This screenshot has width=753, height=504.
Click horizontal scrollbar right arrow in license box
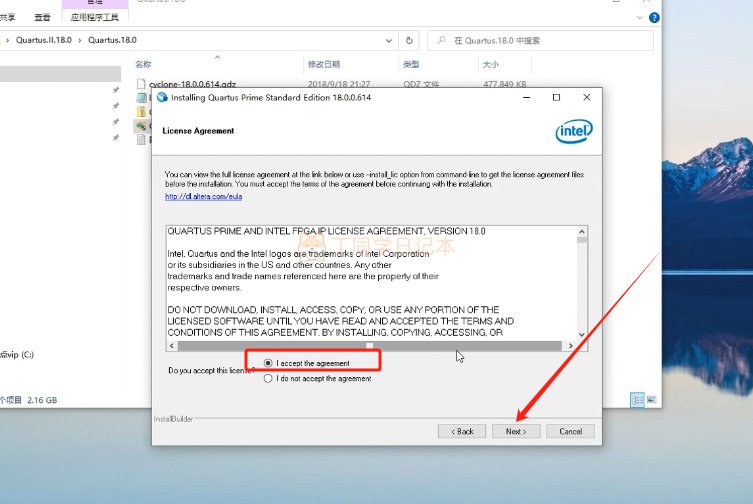coord(570,346)
